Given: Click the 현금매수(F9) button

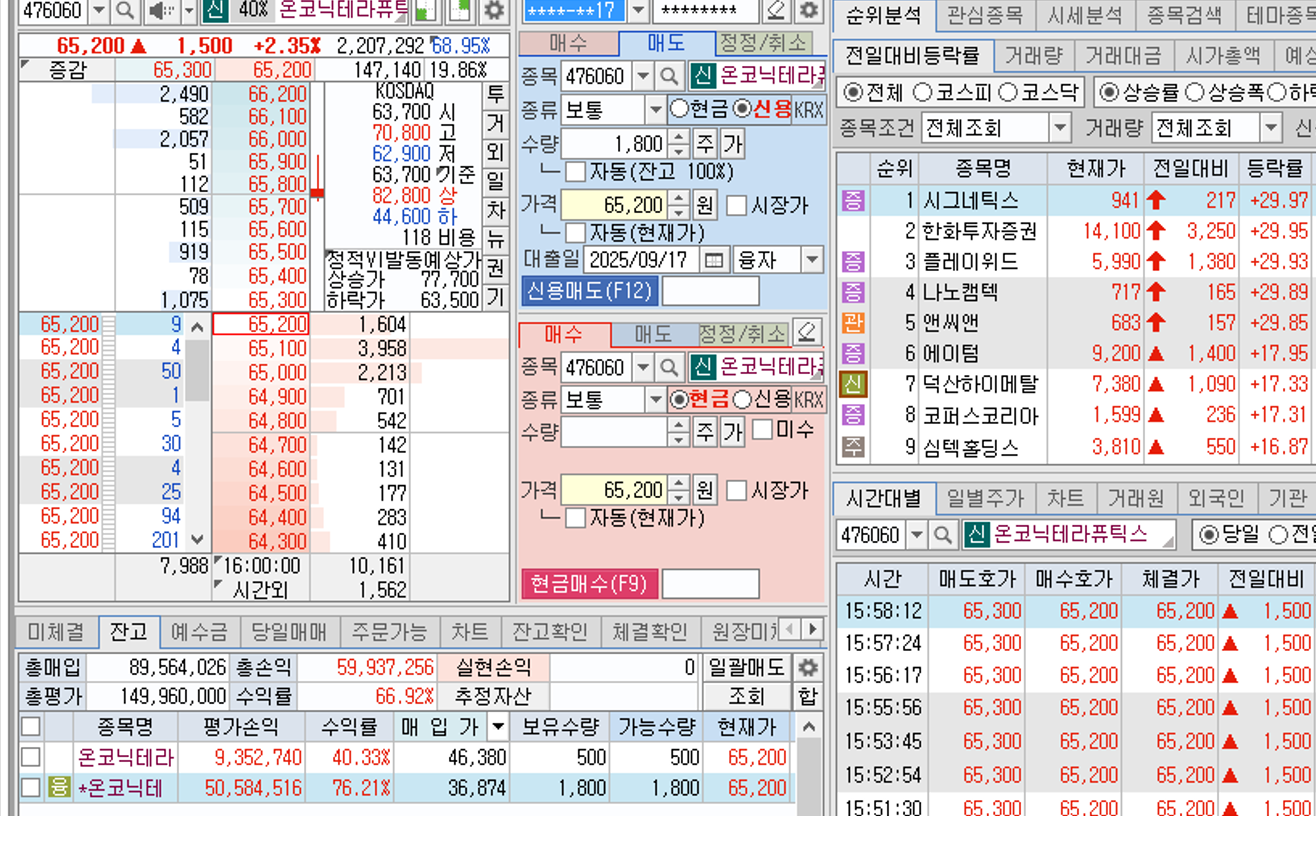Looking at the screenshot, I should (x=589, y=584).
